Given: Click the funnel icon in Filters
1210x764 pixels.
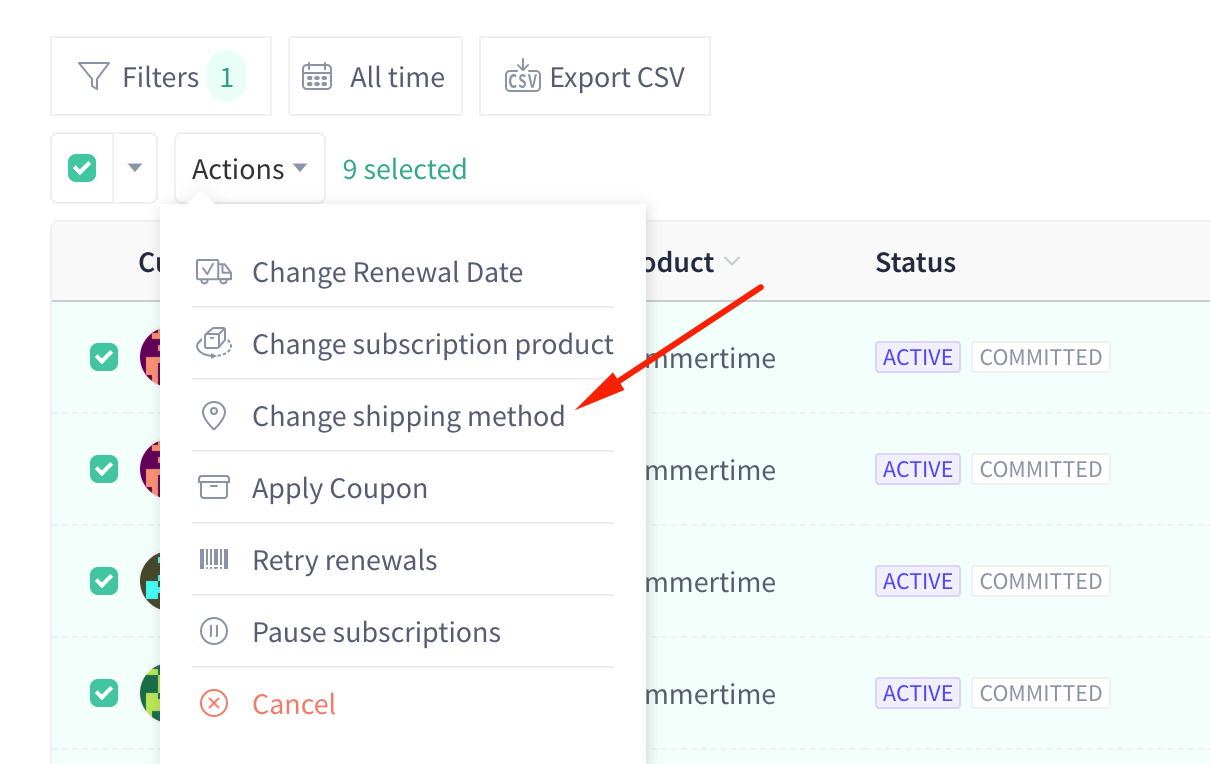Looking at the screenshot, I should tap(93, 77).
